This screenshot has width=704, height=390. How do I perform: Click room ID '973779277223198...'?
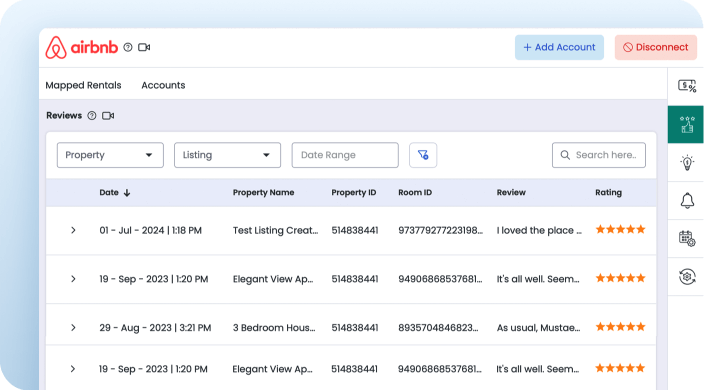pos(440,230)
